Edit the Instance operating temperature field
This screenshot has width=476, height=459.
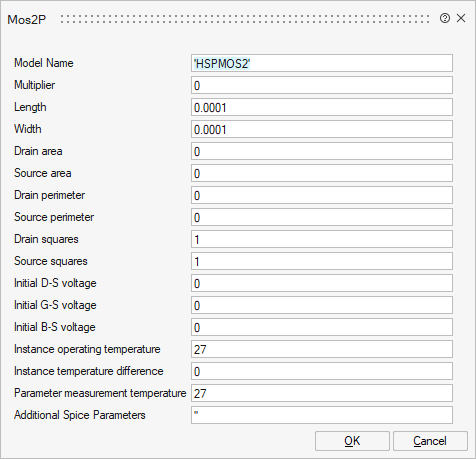pos(322,349)
